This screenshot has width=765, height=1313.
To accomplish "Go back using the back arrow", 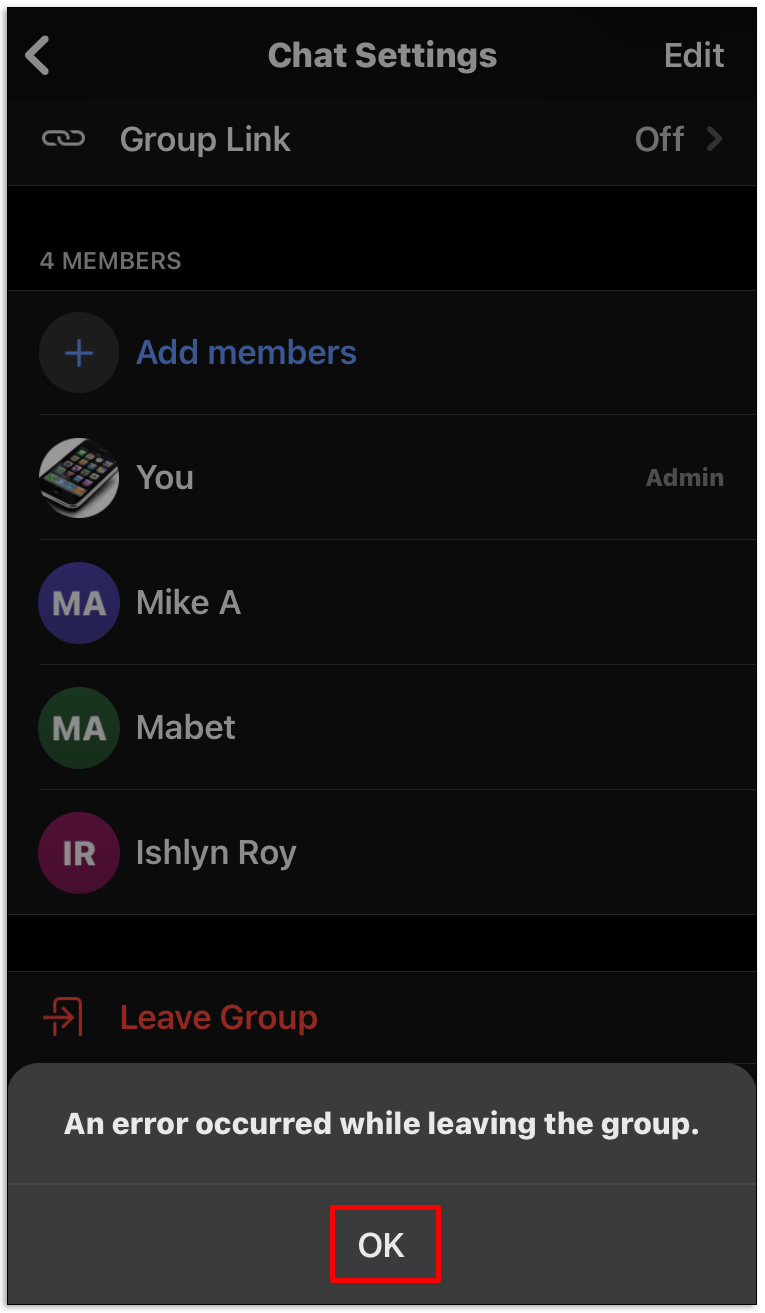I will pyautogui.click(x=38, y=56).
